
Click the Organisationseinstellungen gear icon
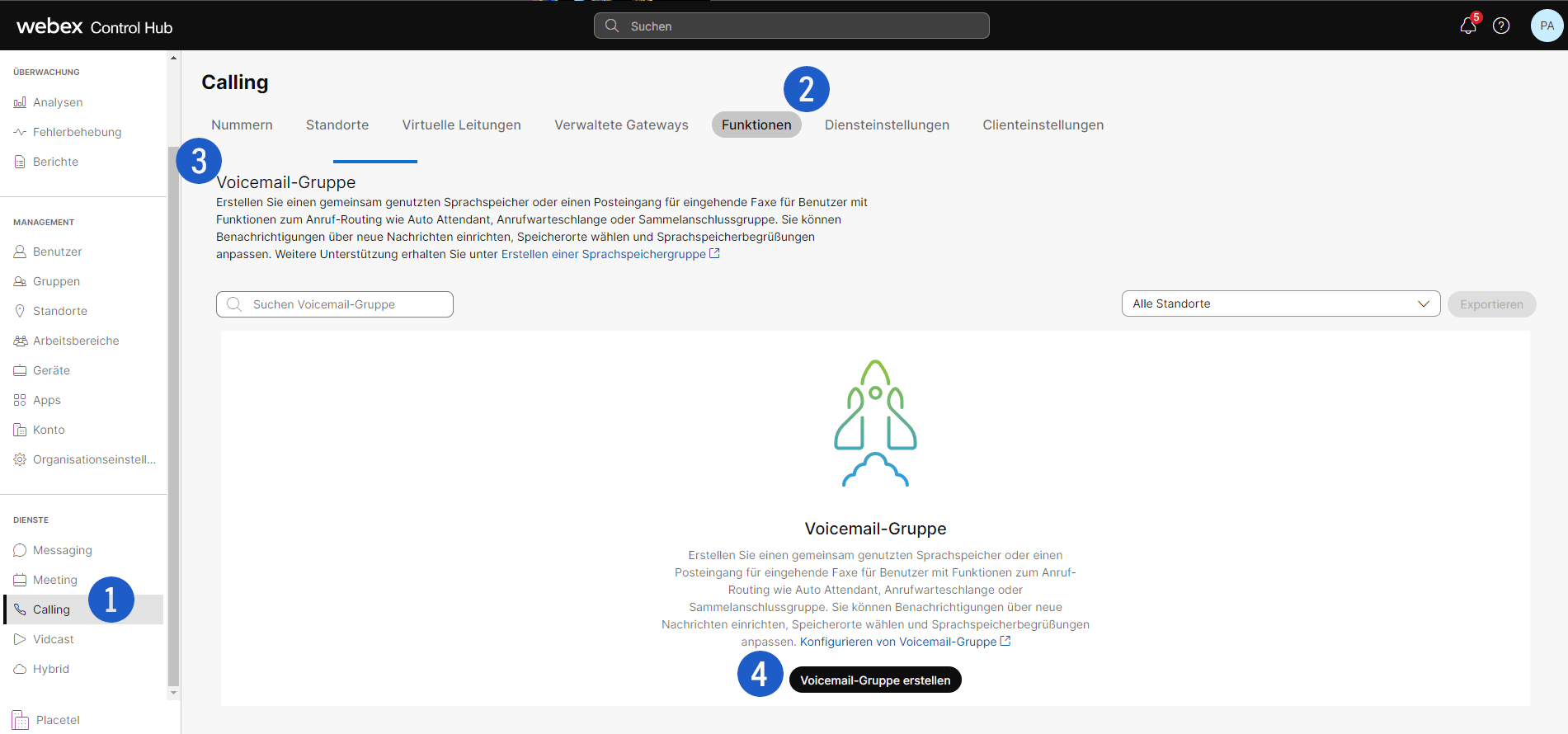click(x=20, y=459)
